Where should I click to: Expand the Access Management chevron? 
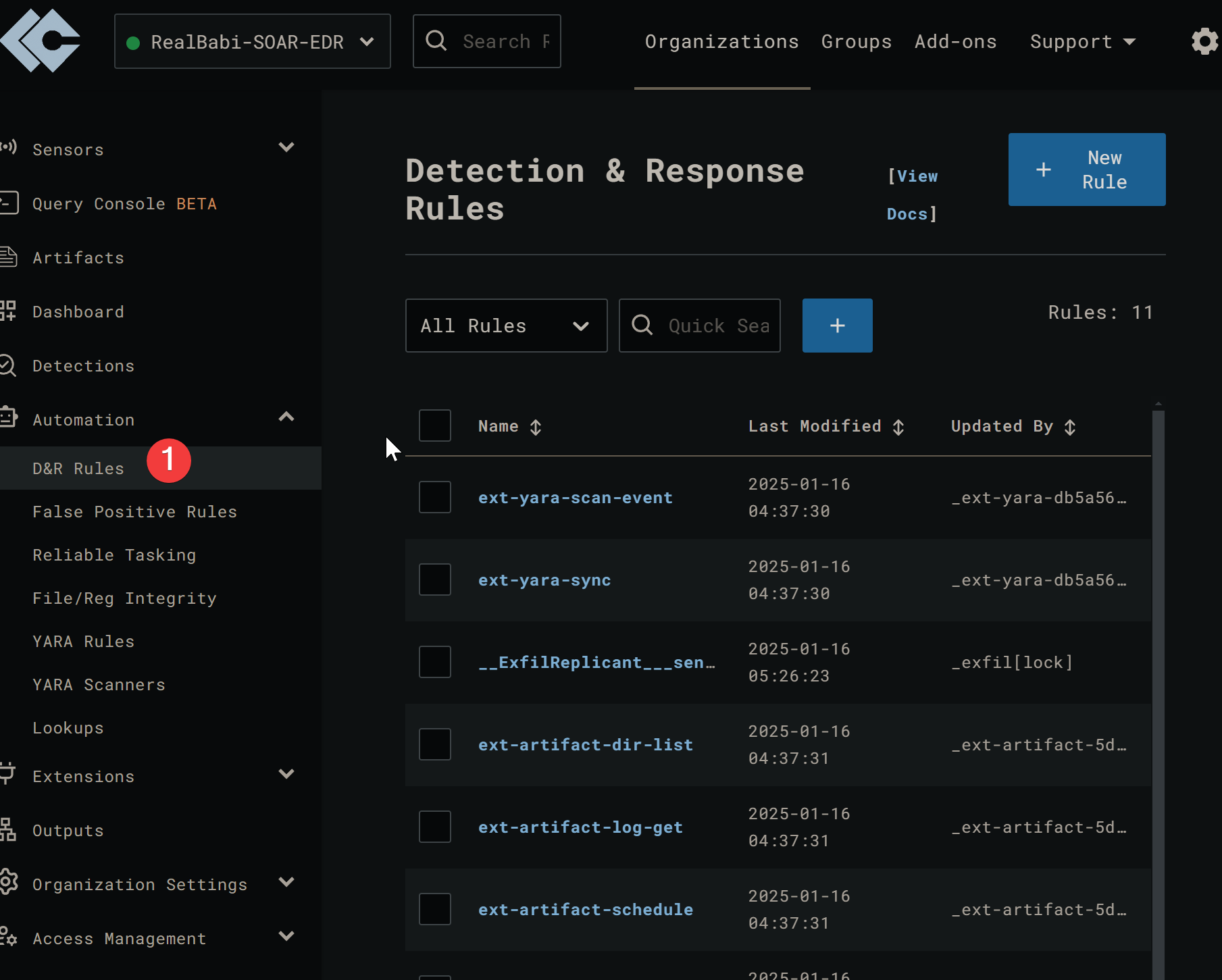pos(286,936)
